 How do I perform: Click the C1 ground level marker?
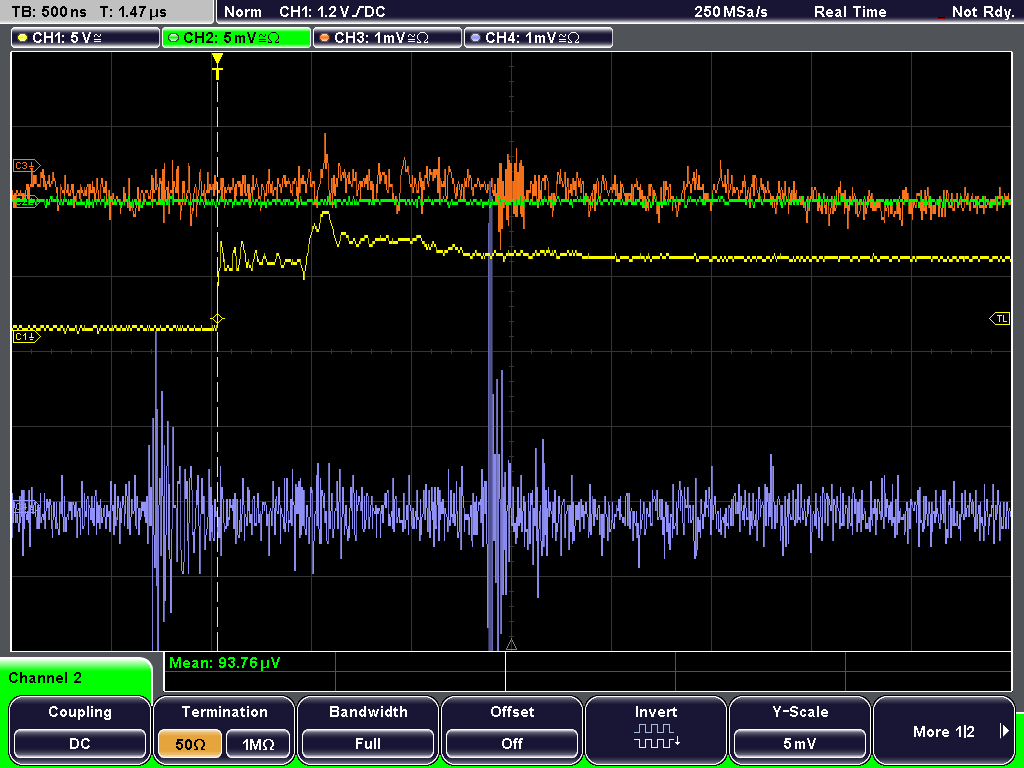27,336
